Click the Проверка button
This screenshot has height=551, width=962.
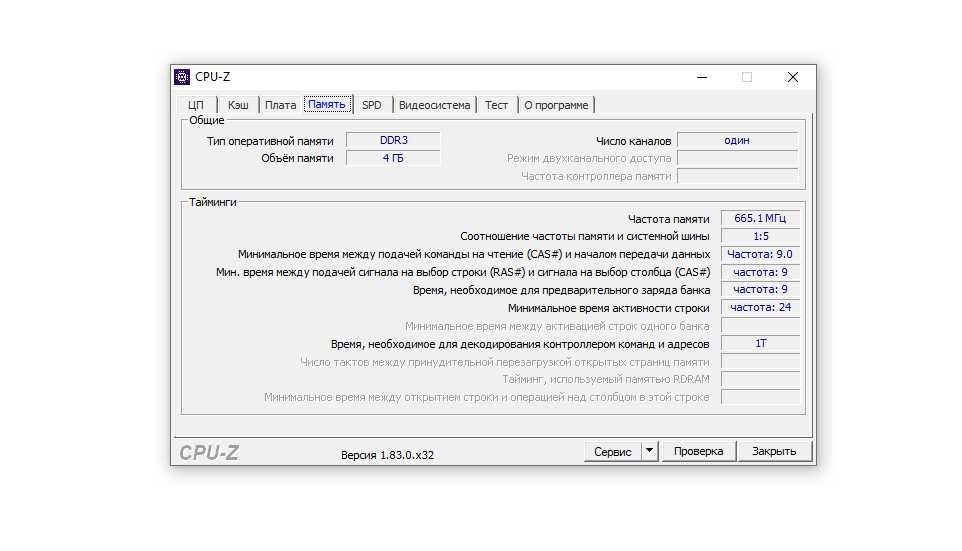click(x=698, y=451)
